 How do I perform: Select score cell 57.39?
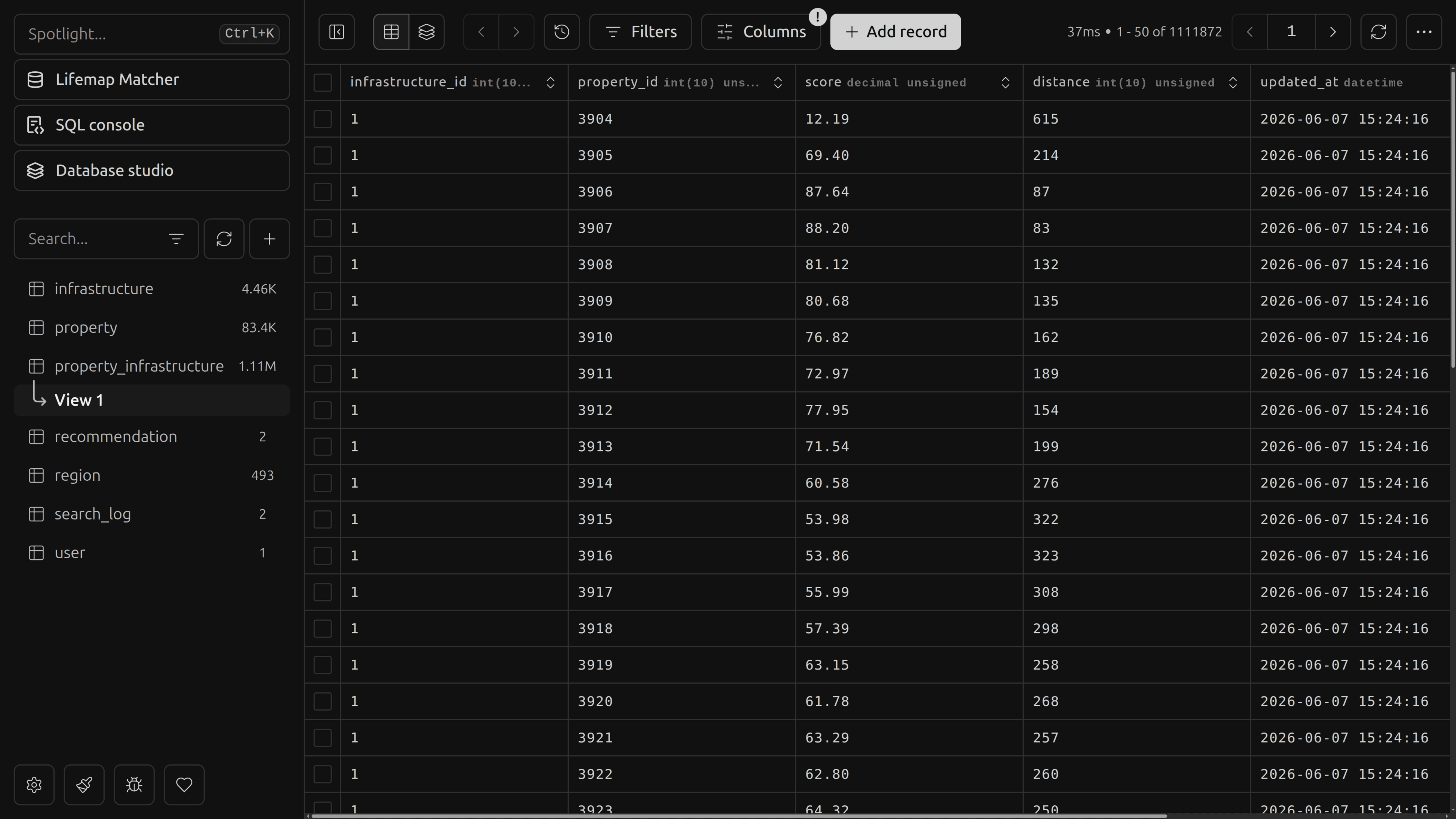(x=909, y=629)
